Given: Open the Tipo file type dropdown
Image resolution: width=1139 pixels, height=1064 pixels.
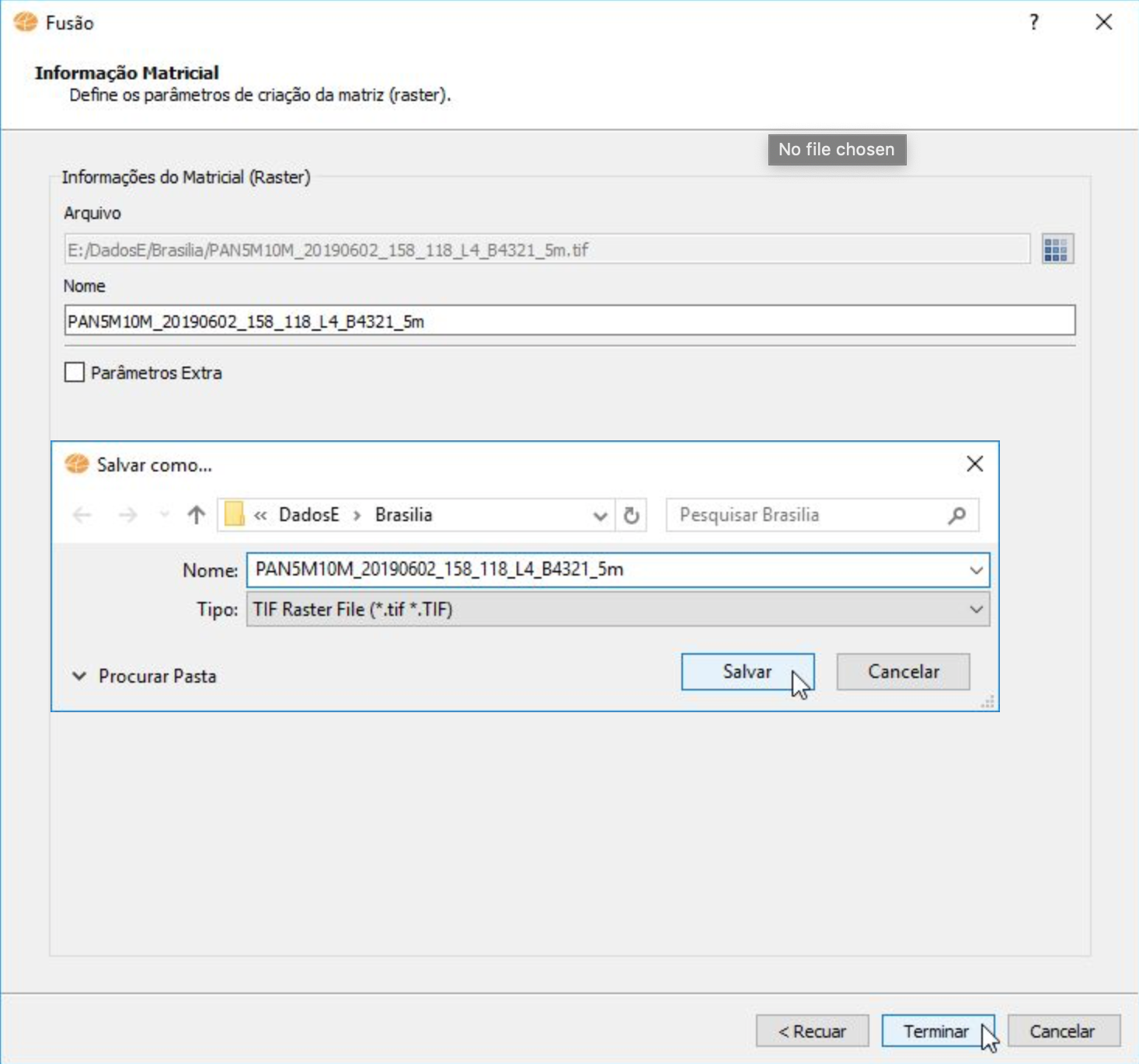Looking at the screenshot, I should 976,610.
